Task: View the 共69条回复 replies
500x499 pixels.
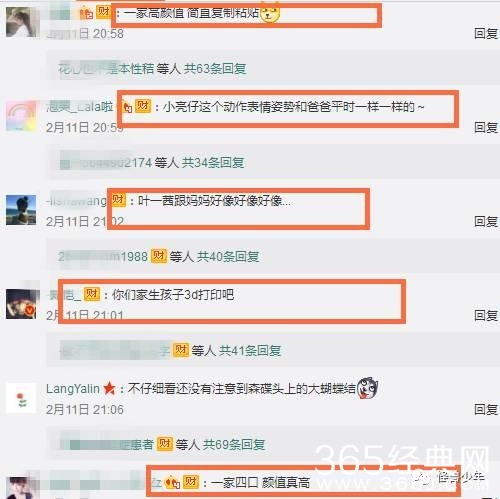Action: pos(234,444)
